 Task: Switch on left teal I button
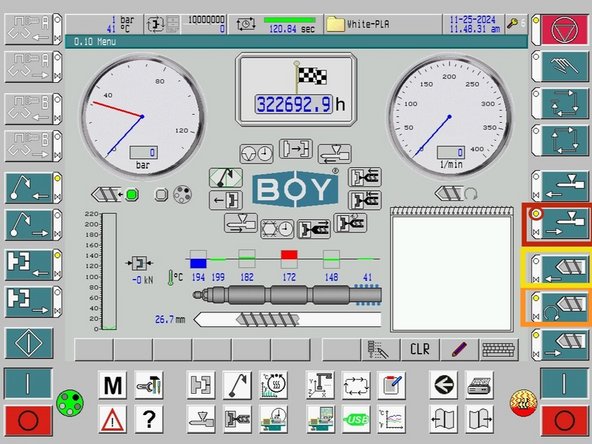click(28, 383)
